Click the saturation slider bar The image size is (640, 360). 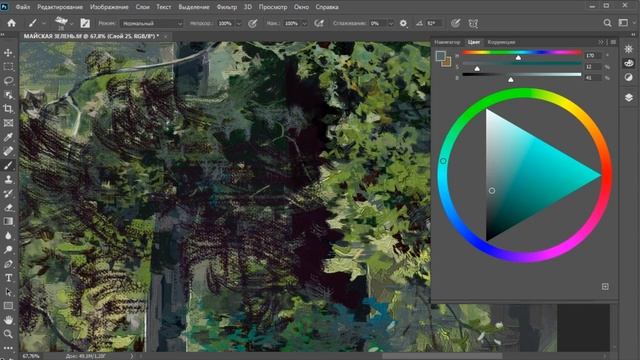coord(522,64)
